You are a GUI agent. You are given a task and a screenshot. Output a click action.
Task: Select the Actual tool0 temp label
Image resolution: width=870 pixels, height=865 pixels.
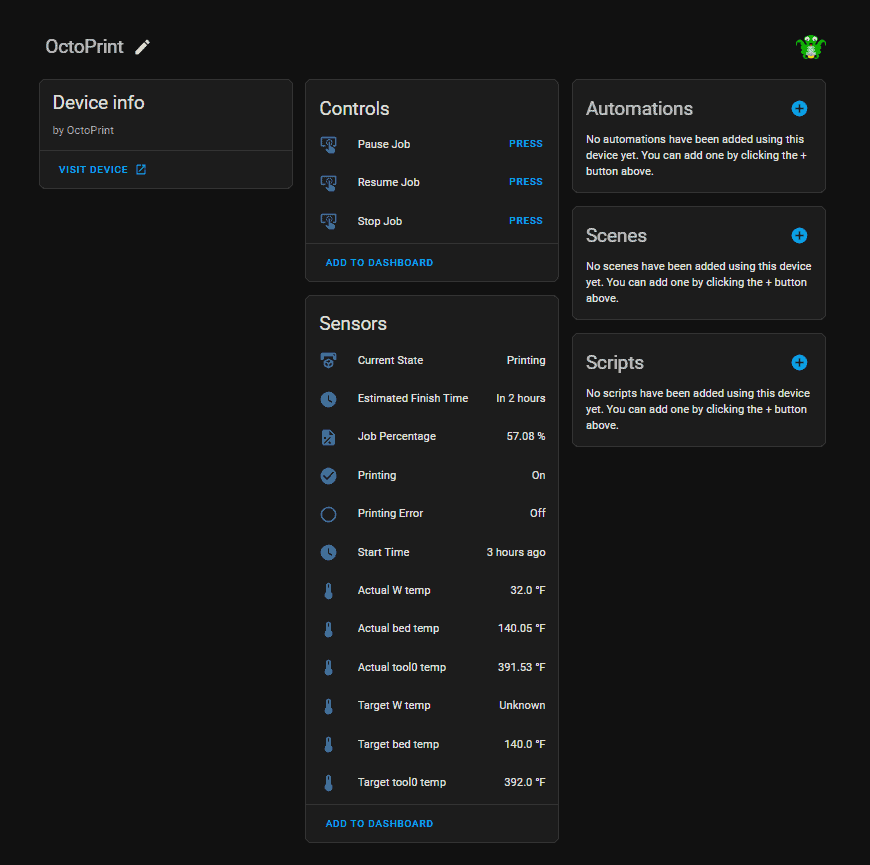click(402, 667)
